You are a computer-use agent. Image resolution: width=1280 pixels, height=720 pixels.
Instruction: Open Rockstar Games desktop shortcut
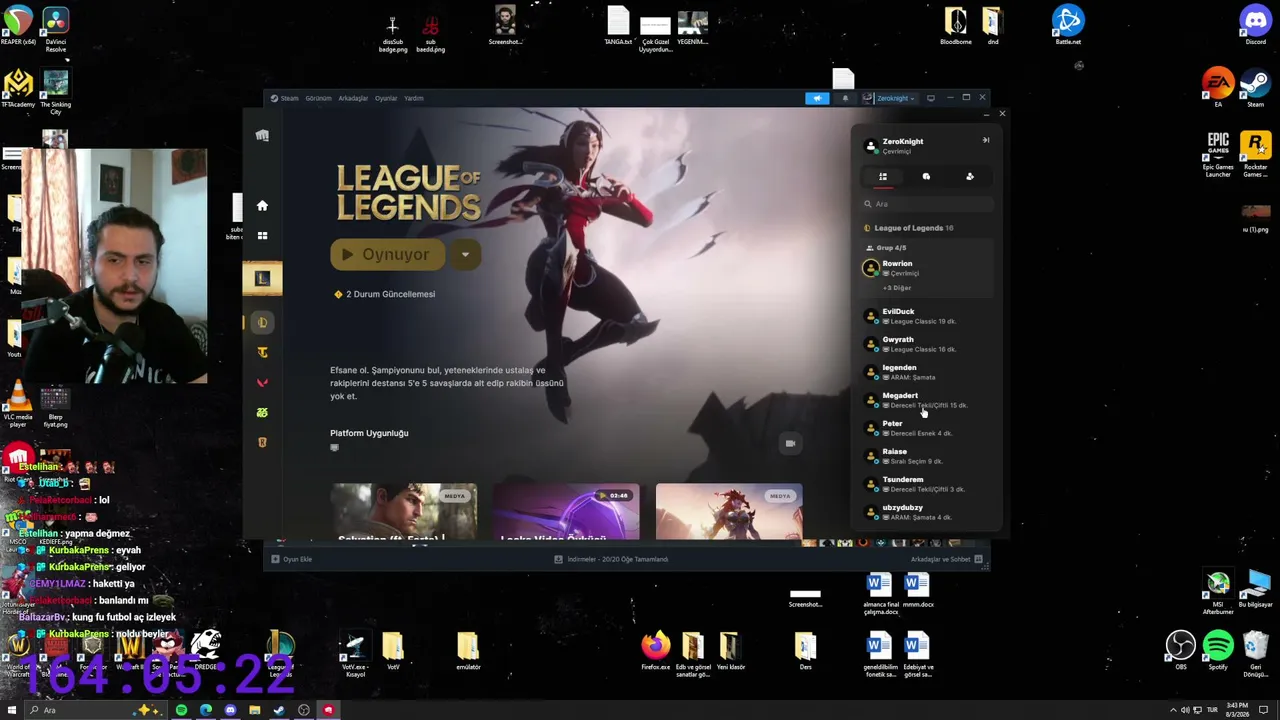(x=1255, y=155)
